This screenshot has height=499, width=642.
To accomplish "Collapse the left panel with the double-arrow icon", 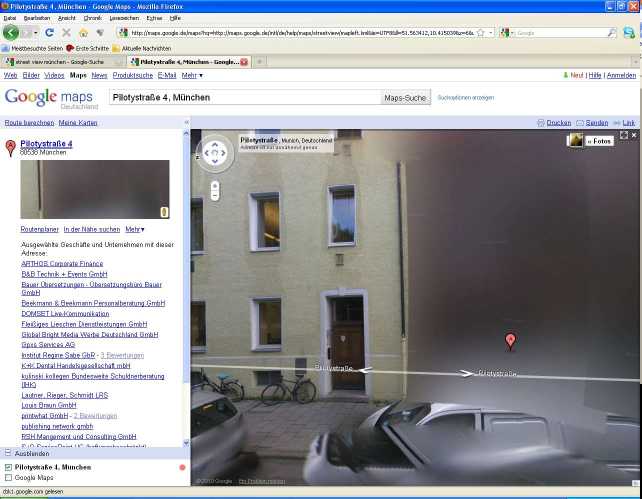I will [x=186, y=122].
